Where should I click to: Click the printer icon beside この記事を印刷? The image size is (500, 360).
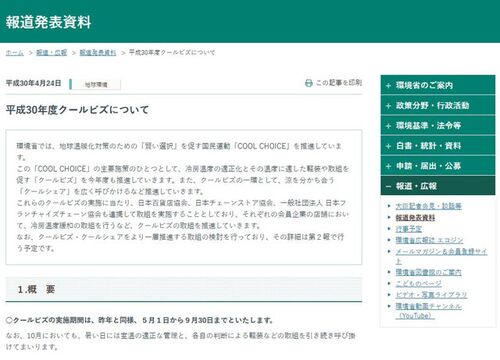(x=309, y=83)
